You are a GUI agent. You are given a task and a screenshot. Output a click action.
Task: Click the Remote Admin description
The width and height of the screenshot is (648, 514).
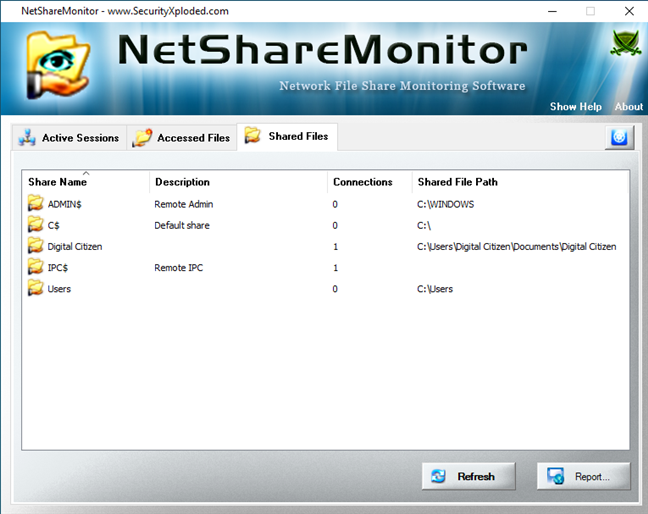pyautogui.click(x=183, y=204)
